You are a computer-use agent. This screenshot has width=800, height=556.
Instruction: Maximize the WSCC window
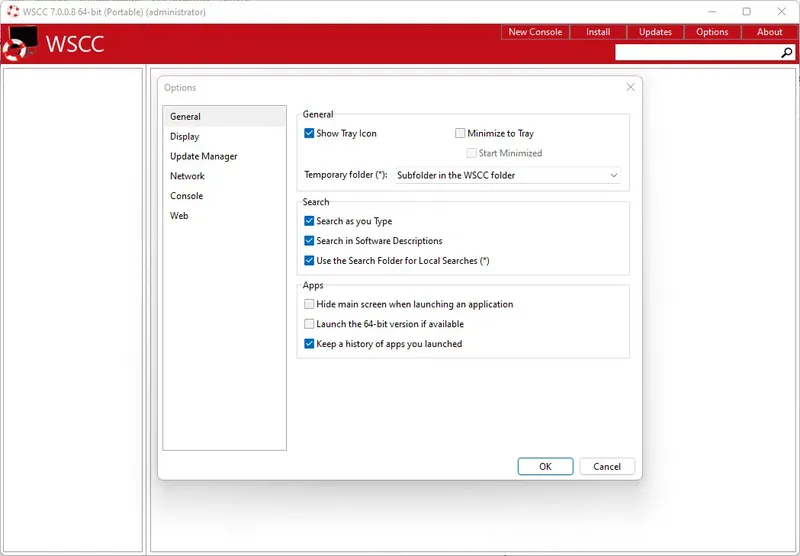[746, 11]
